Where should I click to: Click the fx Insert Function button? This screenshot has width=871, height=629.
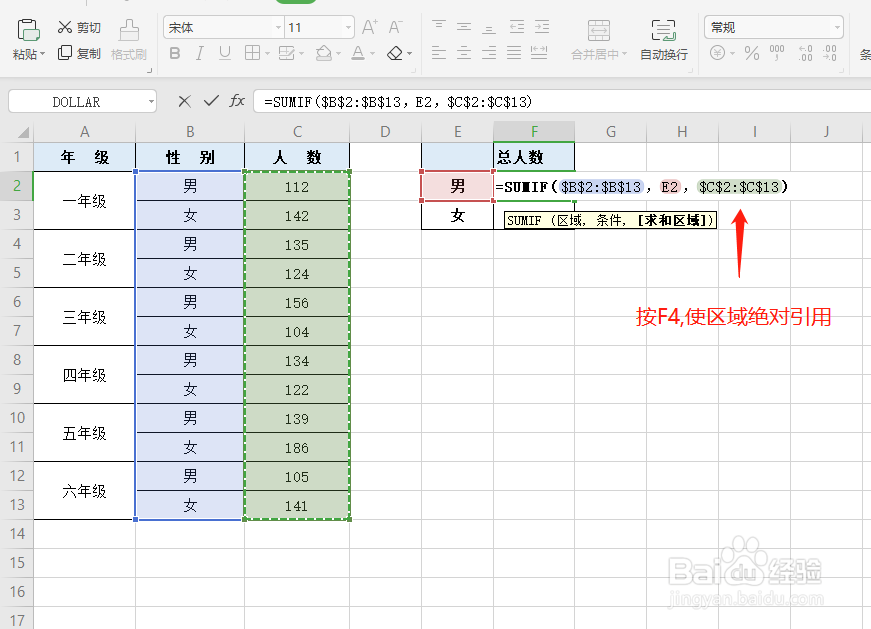(237, 101)
